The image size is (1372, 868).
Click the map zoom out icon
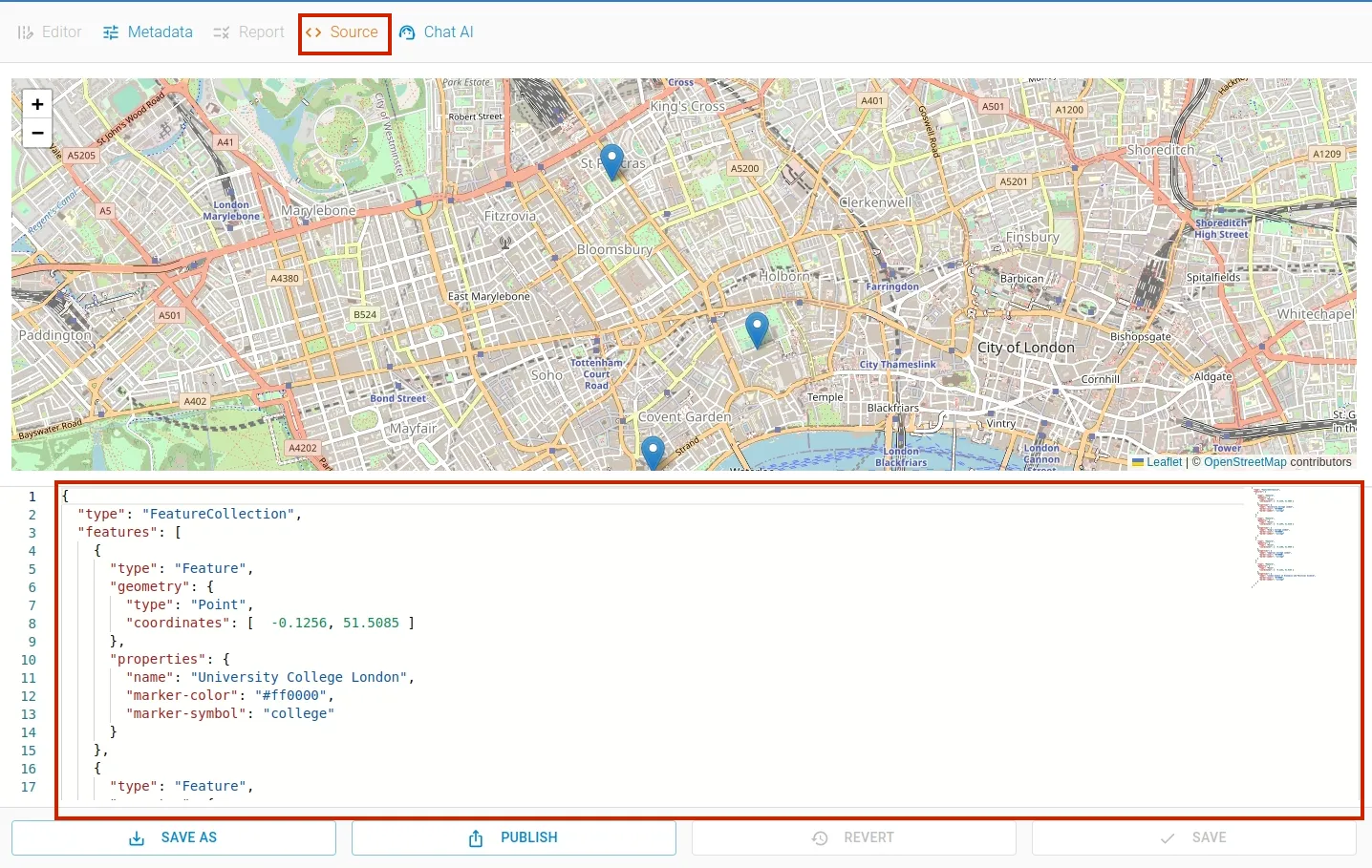coord(36,133)
